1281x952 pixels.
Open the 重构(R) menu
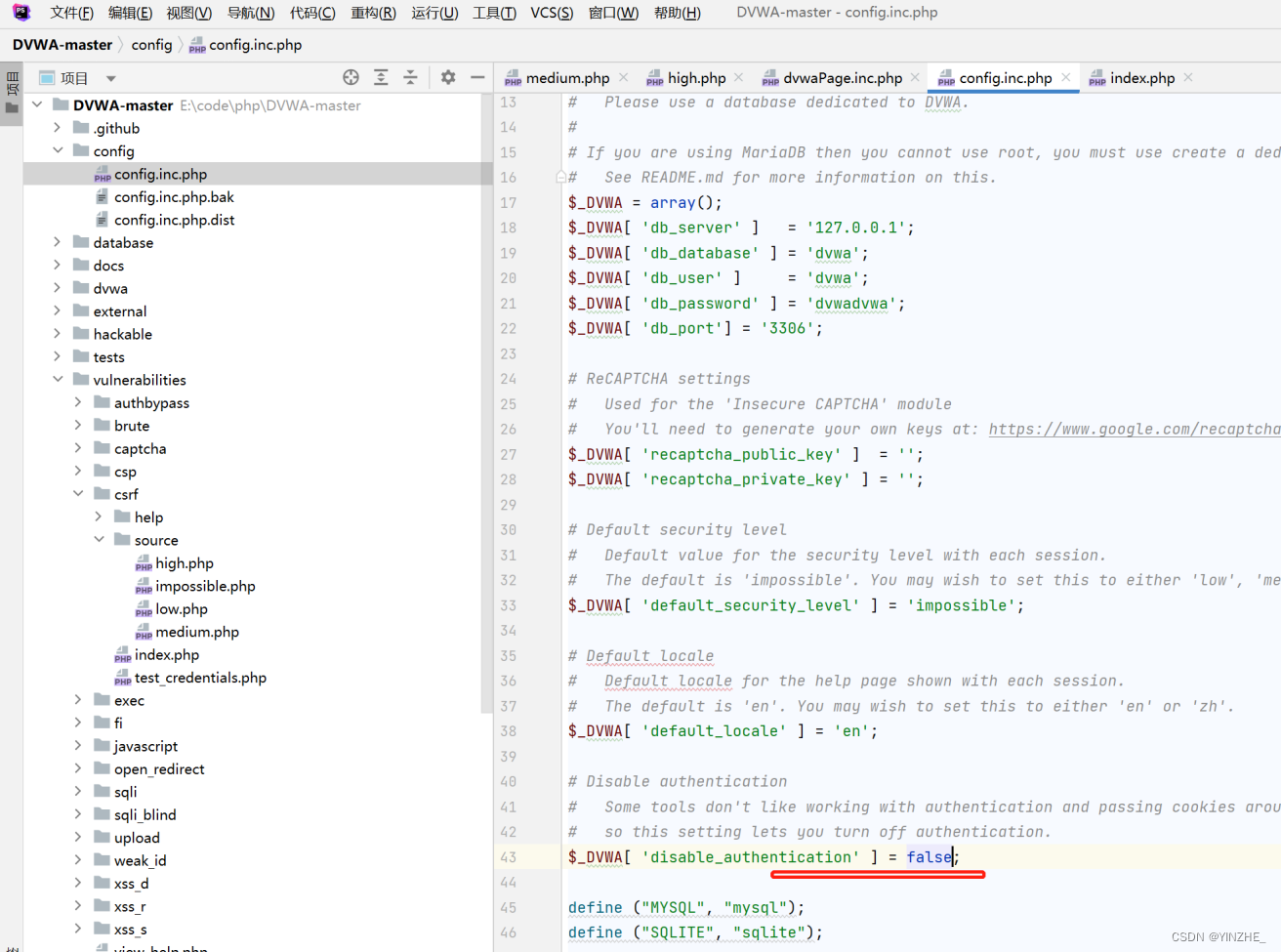(x=373, y=13)
